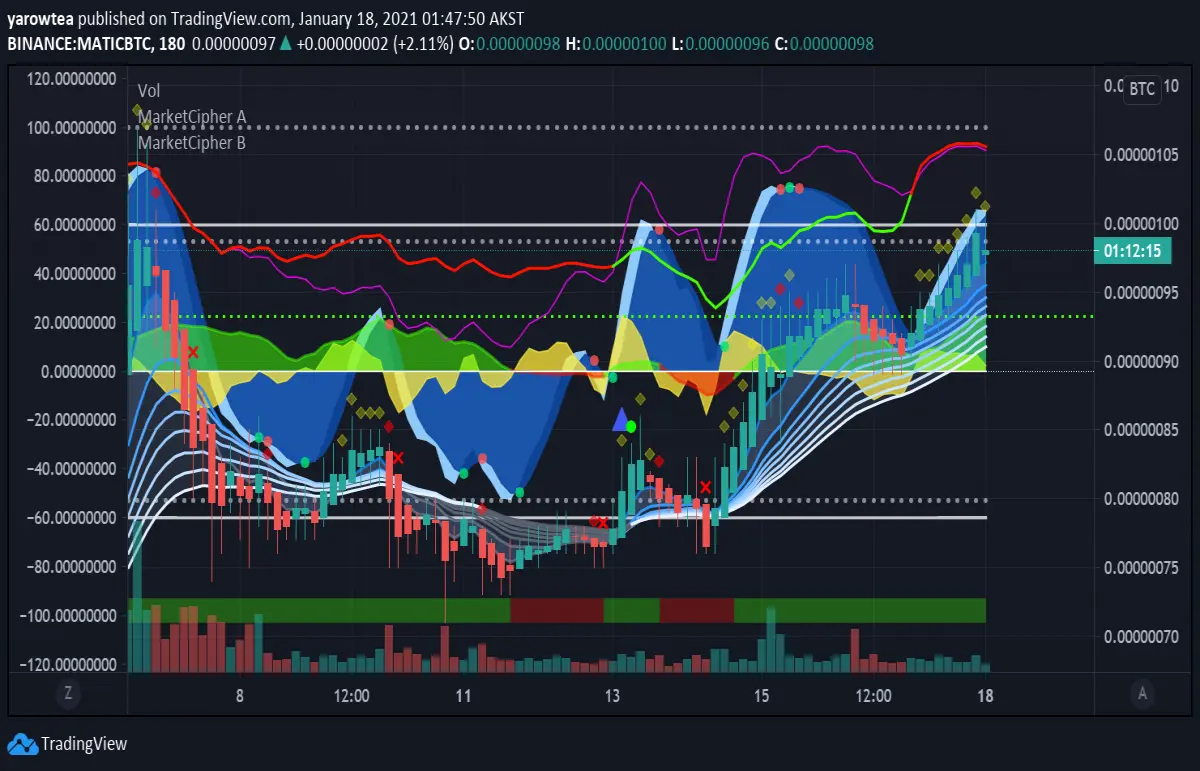Select the Vol indicator label
The height and width of the screenshot is (771, 1200).
pyautogui.click(x=149, y=91)
